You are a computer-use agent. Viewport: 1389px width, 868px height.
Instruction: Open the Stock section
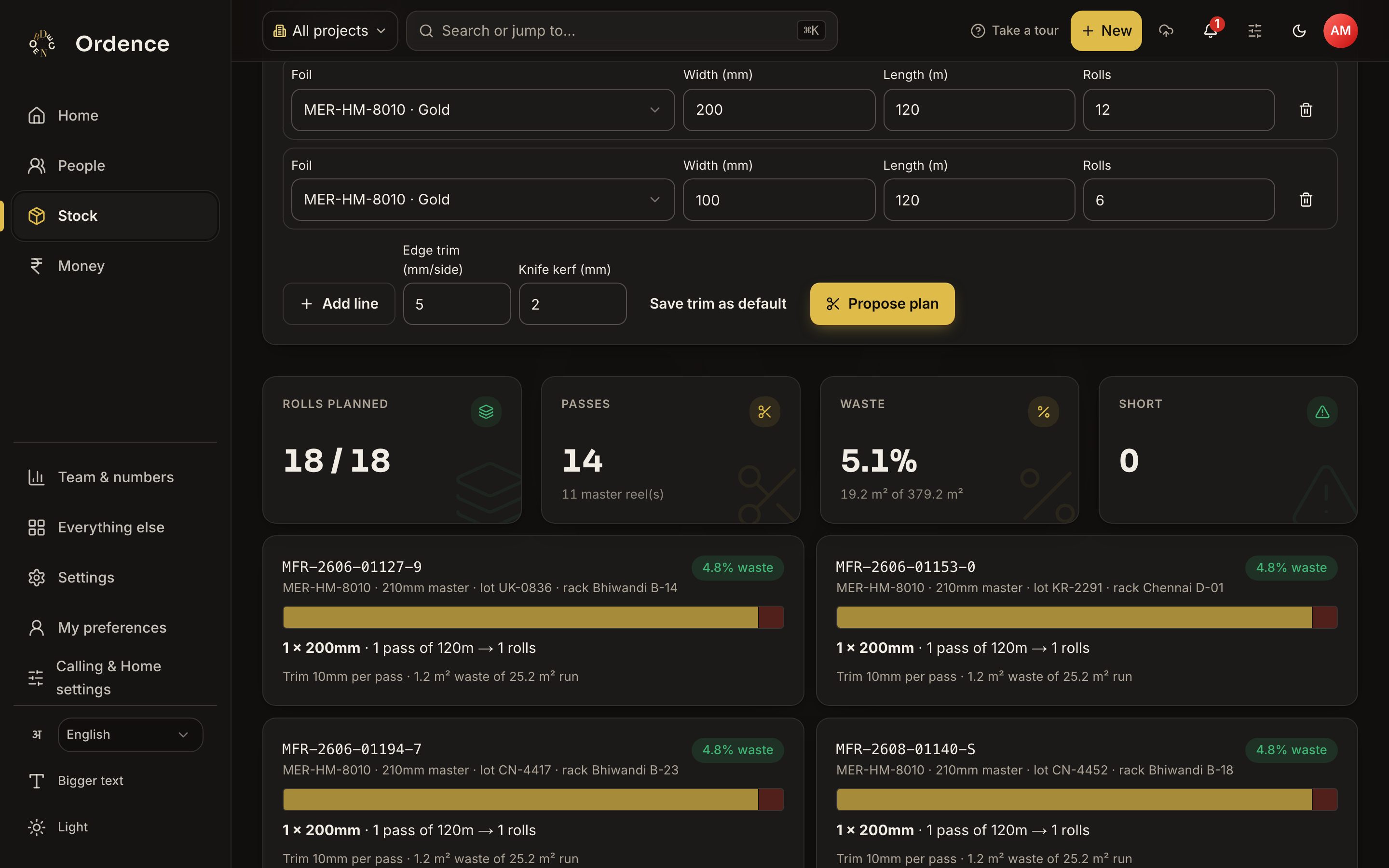pyautogui.click(x=115, y=216)
